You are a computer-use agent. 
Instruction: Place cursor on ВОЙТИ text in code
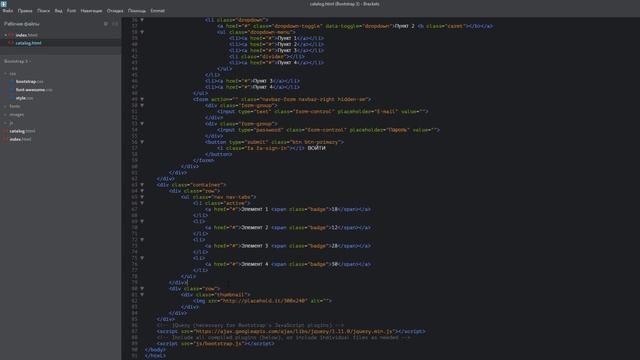[316, 148]
